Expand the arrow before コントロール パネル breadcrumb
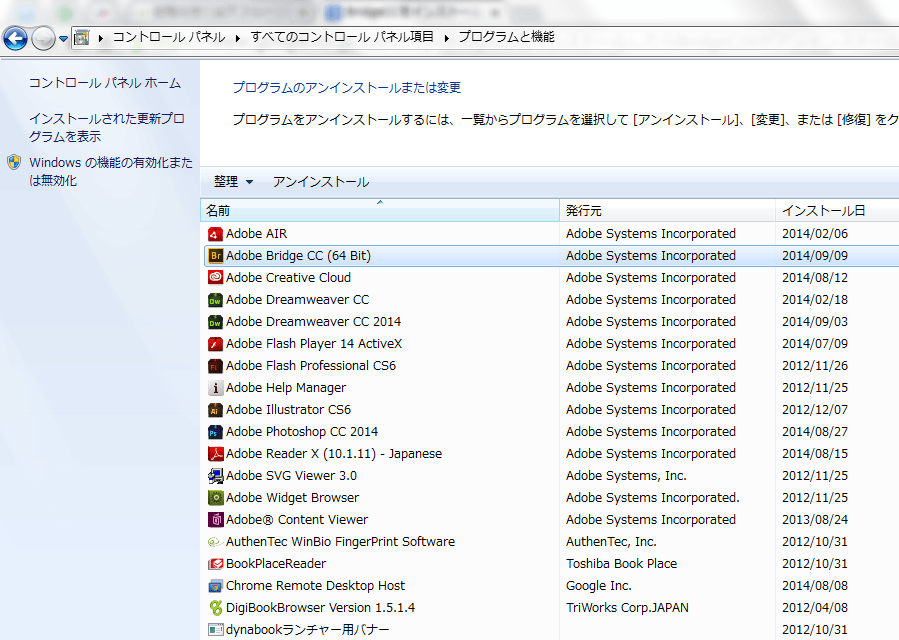Screen dimensions: 899x640 100,38
